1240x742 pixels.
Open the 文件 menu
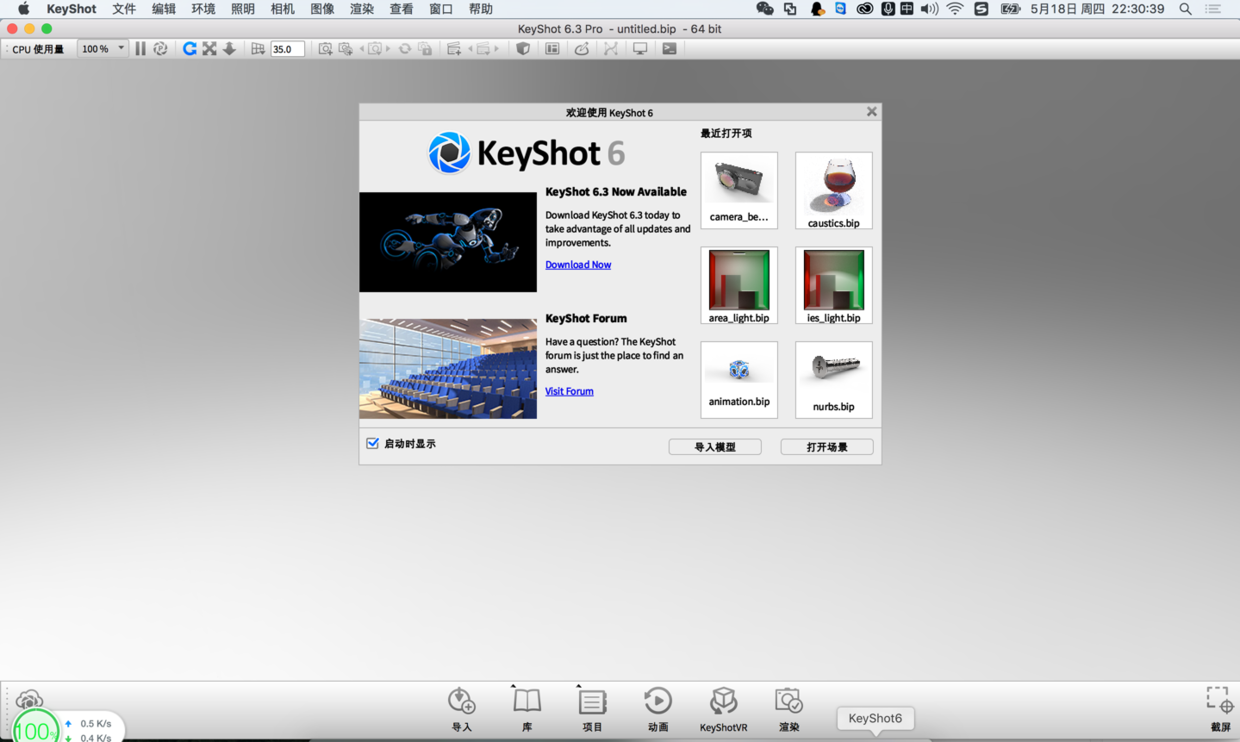pos(124,9)
